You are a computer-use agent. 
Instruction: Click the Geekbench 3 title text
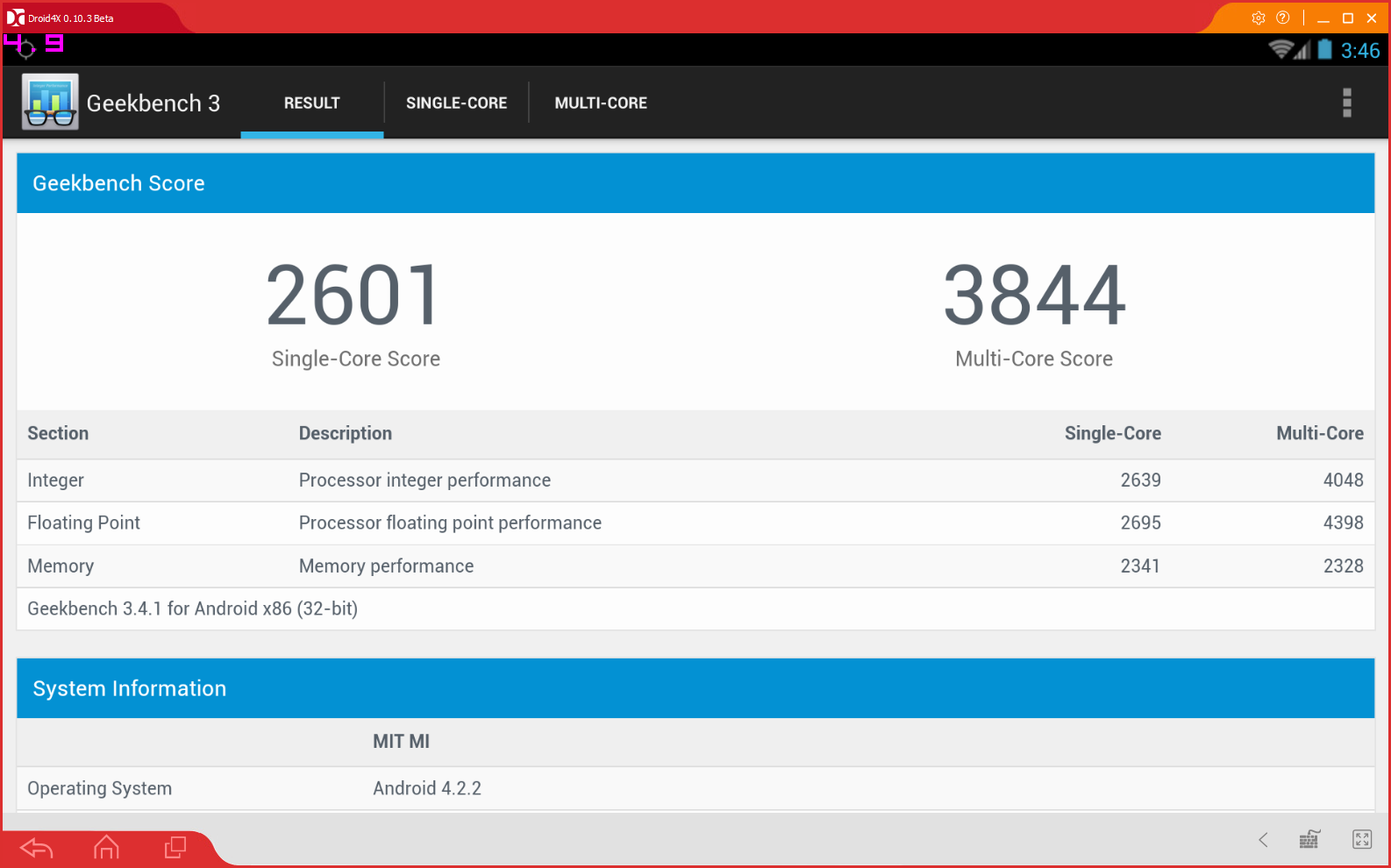[153, 103]
